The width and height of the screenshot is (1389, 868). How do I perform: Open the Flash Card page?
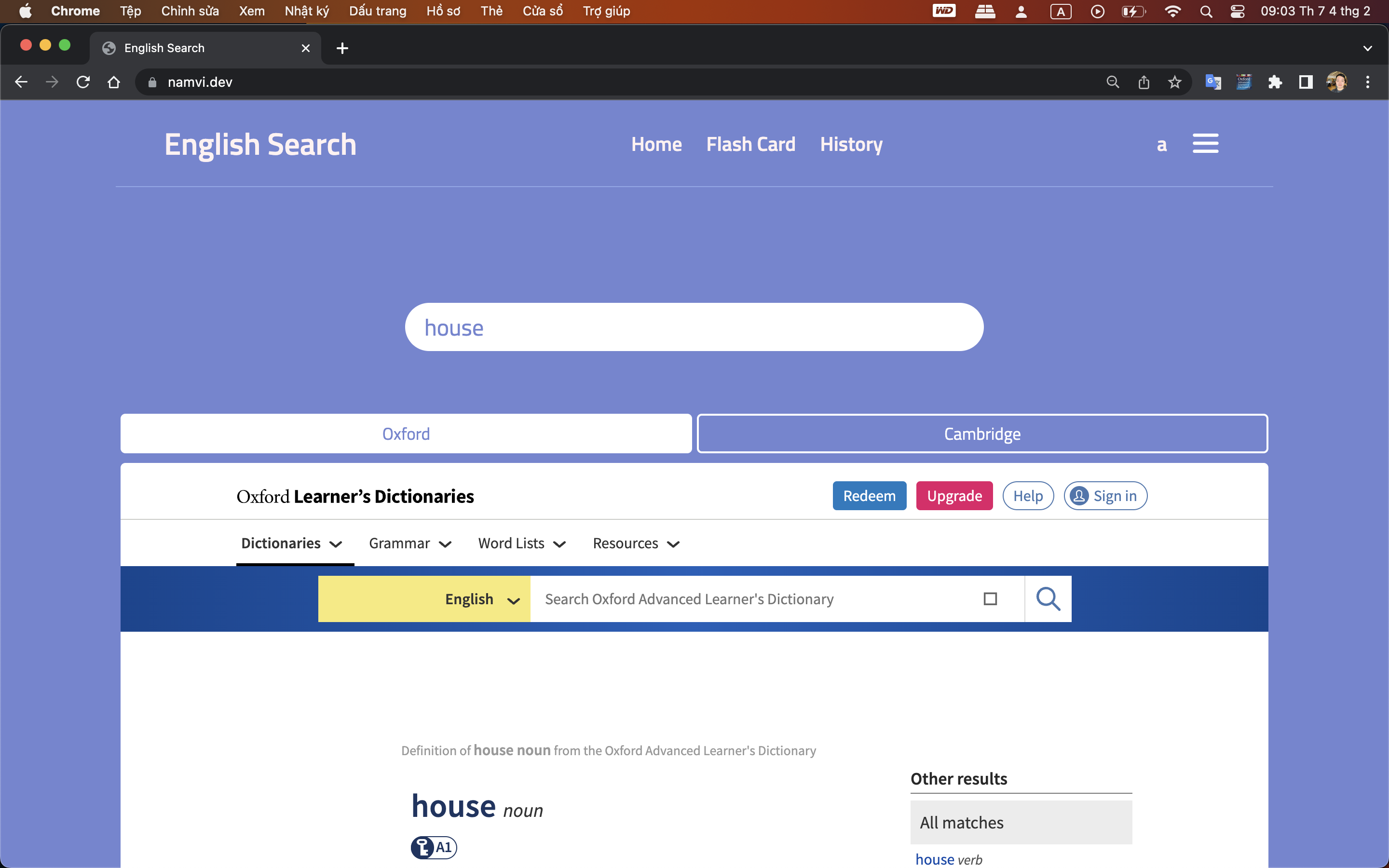point(750,144)
